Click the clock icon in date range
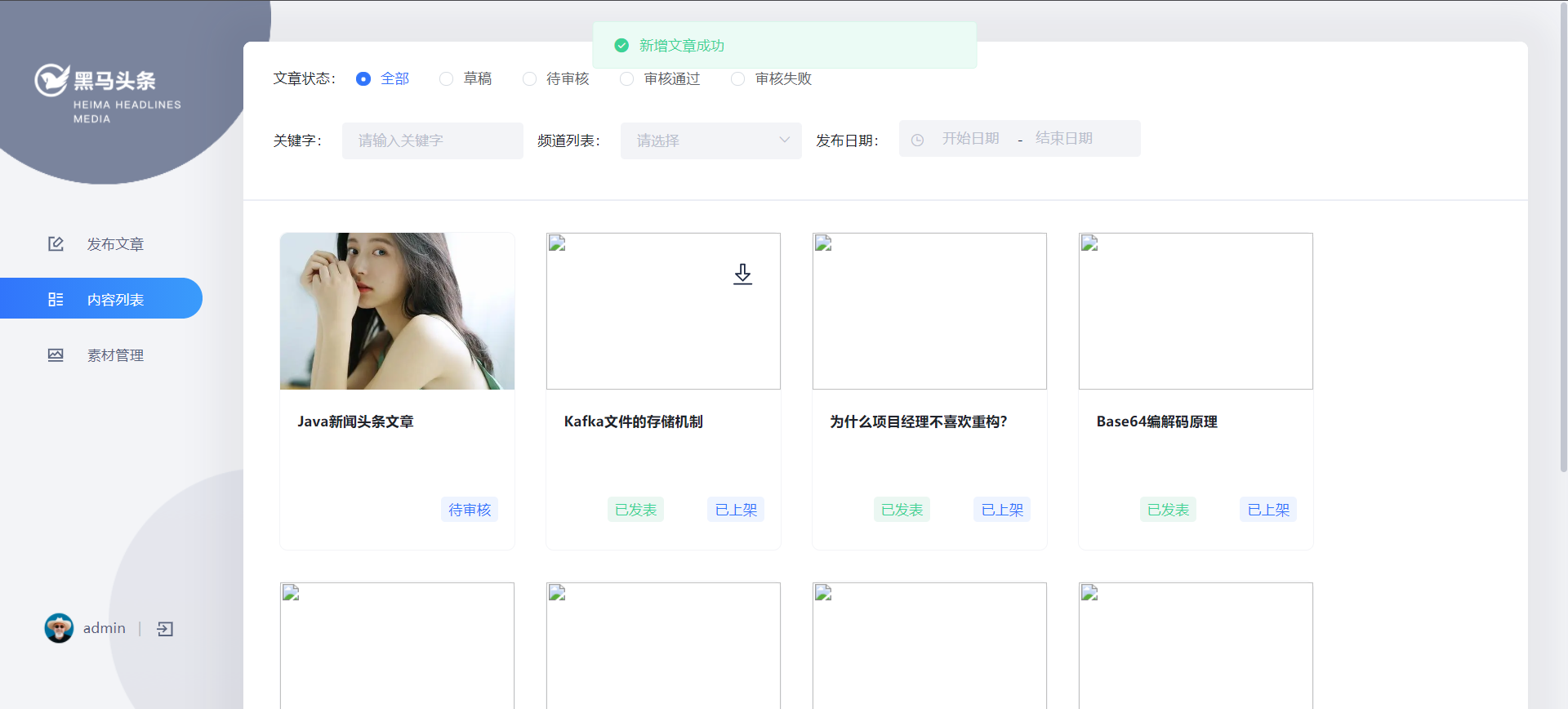Screen dimensions: 1568x709 (x=917, y=140)
